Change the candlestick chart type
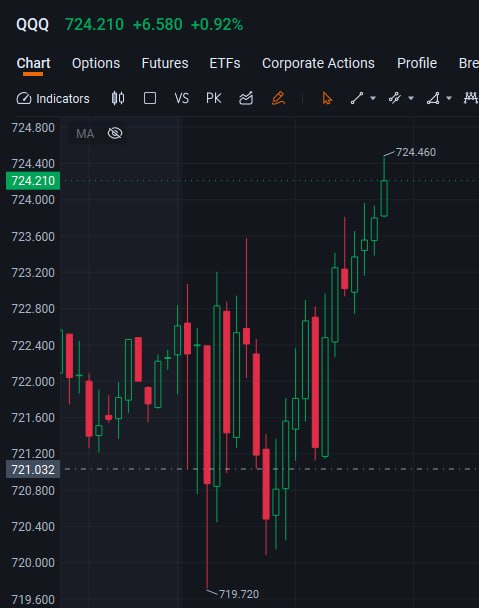The image size is (479, 608). pos(118,98)
